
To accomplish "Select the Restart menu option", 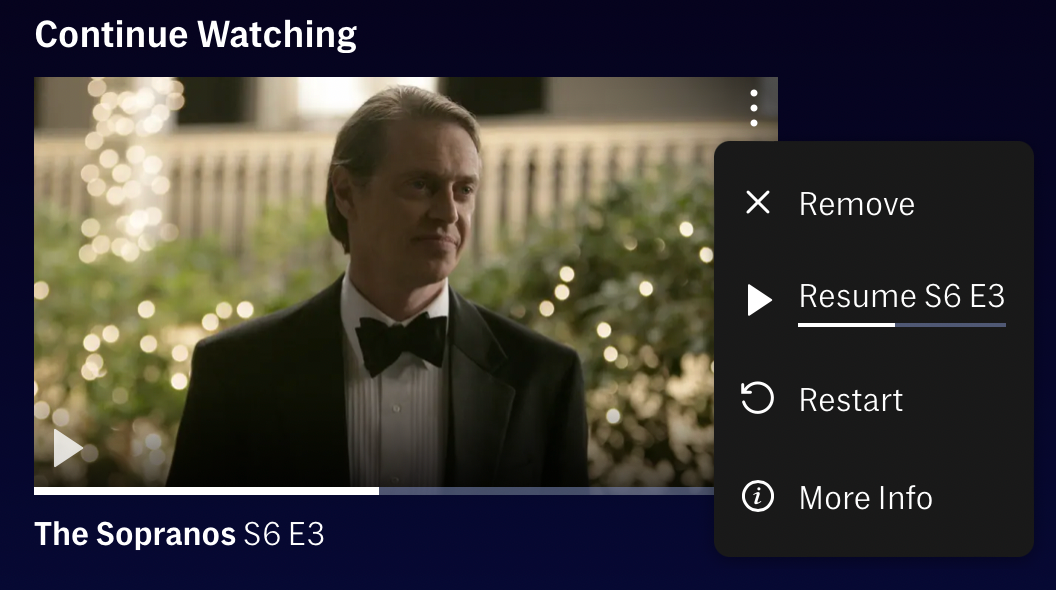I will (873, 399).
